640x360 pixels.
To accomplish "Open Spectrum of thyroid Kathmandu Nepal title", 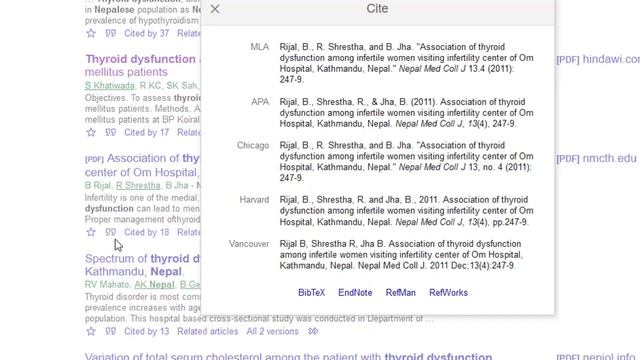I will pyautogui.click(x=142, y=265).
